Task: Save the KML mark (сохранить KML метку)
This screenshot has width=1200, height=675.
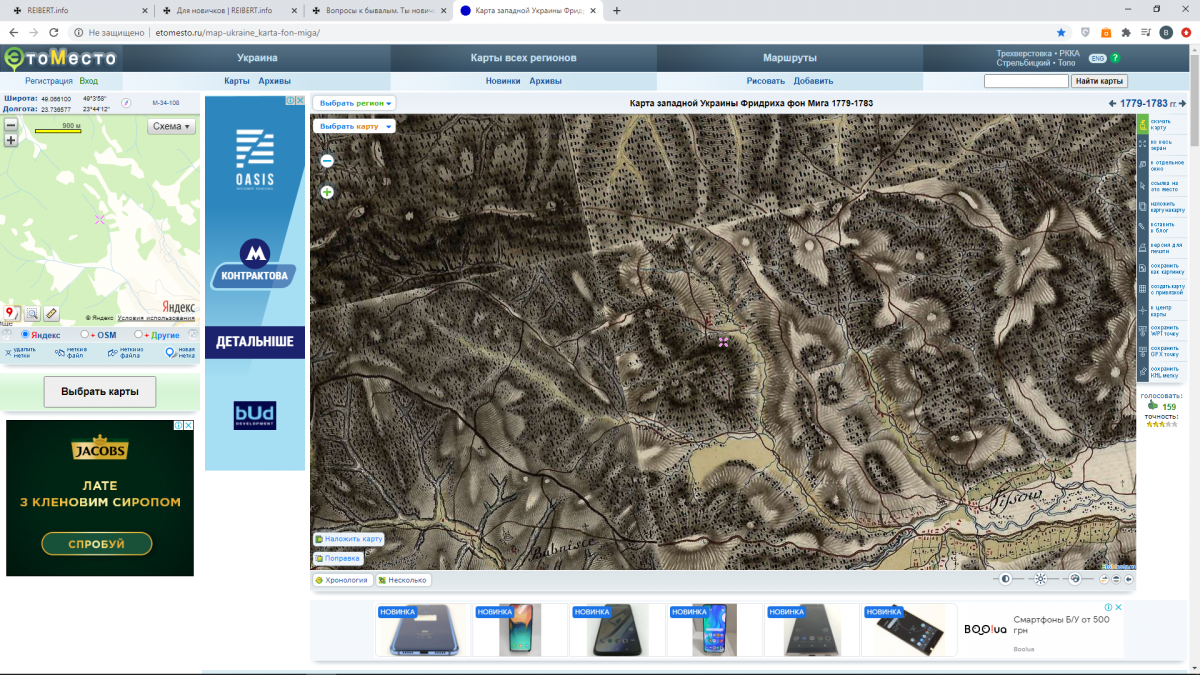Action: pyautogui.click(x=1143, y=372)
